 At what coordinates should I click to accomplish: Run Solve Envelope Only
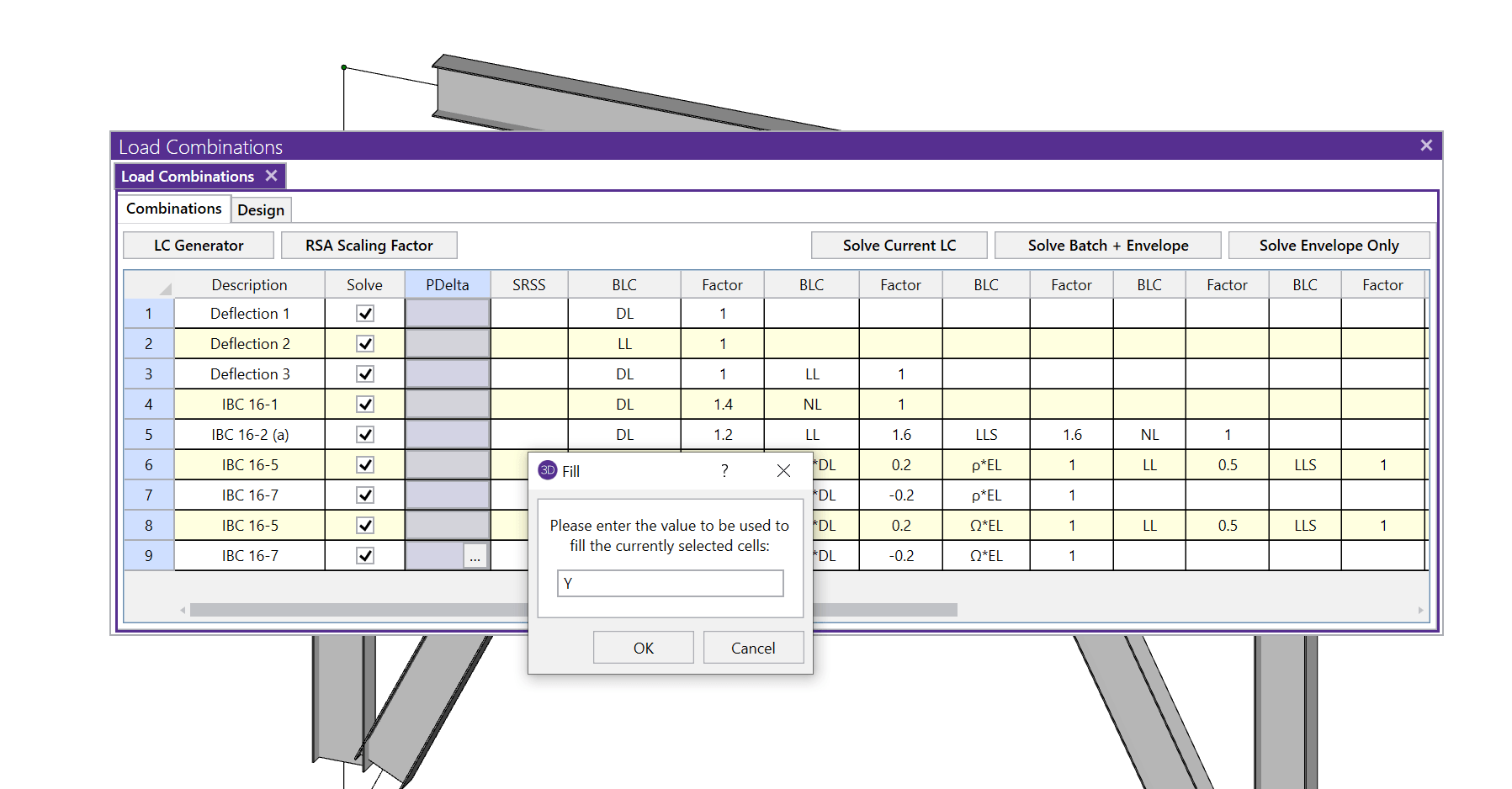1329,245
